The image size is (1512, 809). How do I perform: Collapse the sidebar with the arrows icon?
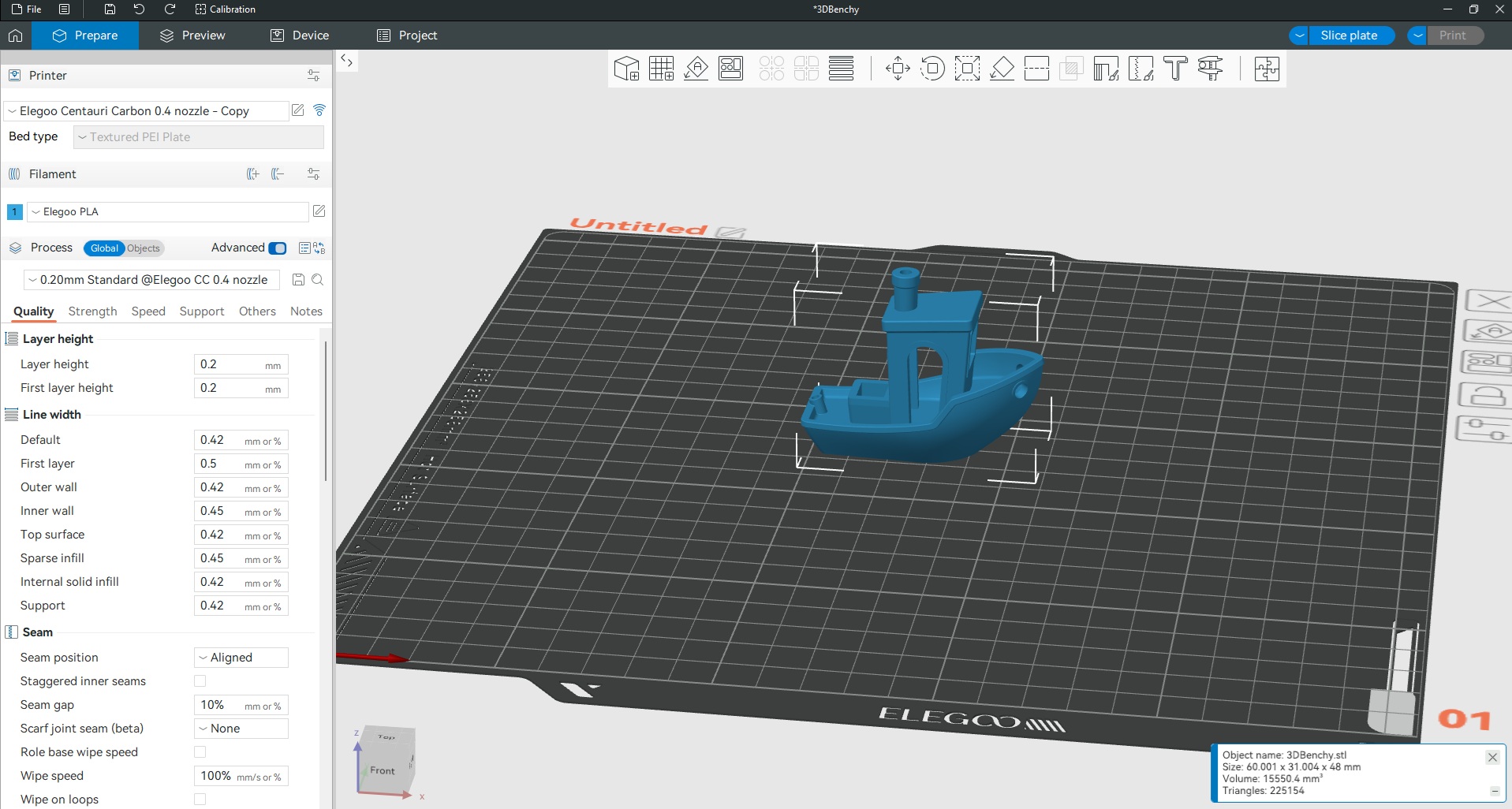point(347,61)
